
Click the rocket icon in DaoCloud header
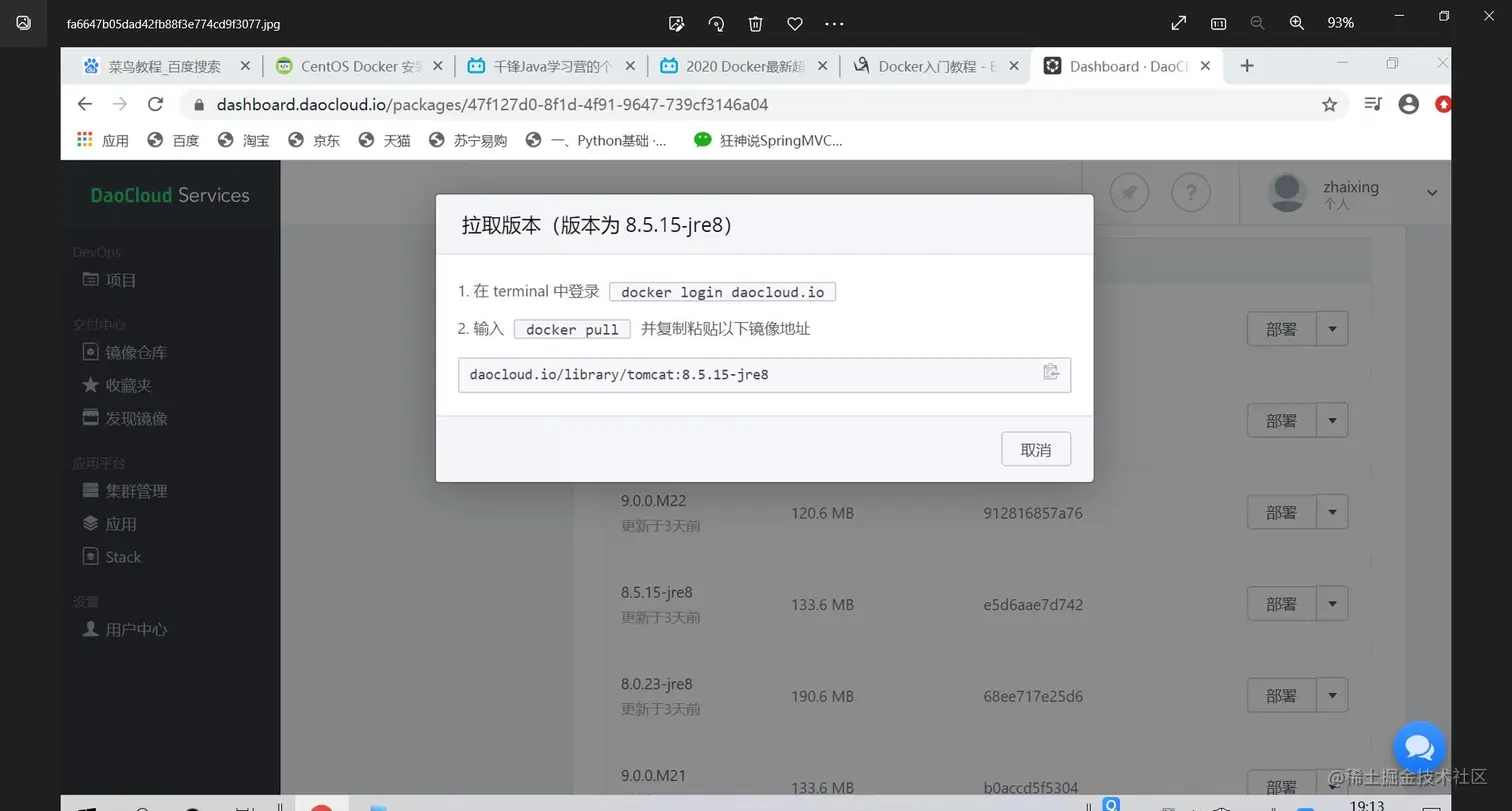[x=1129, y=192]
